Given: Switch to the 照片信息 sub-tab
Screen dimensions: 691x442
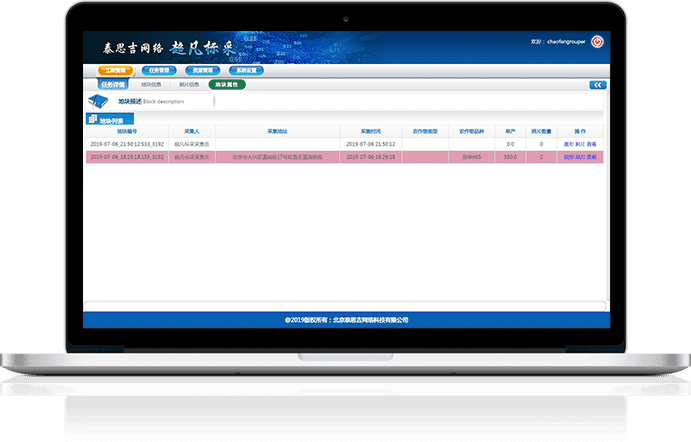Looking at the screenshot, I should (x=189, y=85).
